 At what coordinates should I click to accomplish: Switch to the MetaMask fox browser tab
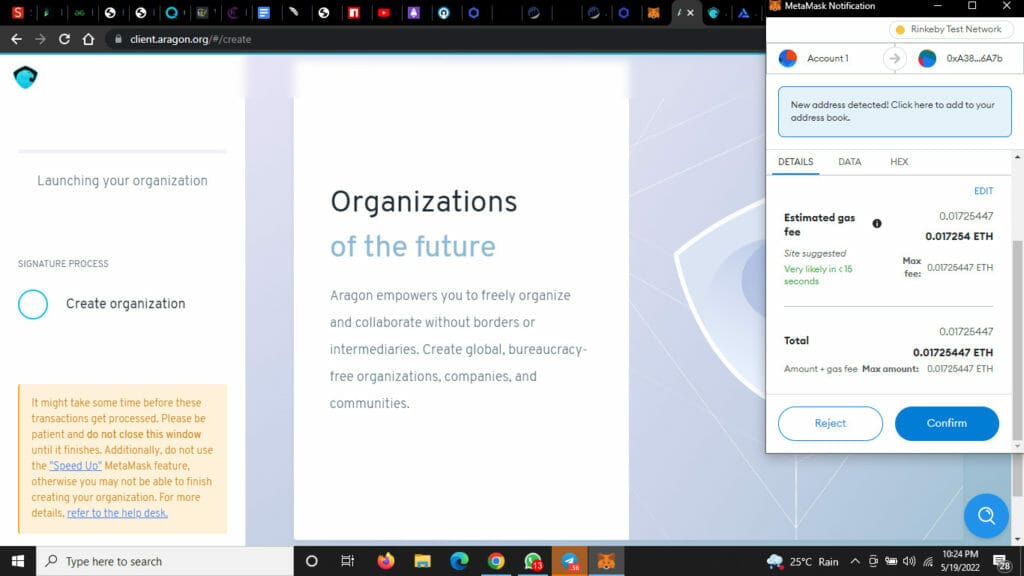point(653,12)
